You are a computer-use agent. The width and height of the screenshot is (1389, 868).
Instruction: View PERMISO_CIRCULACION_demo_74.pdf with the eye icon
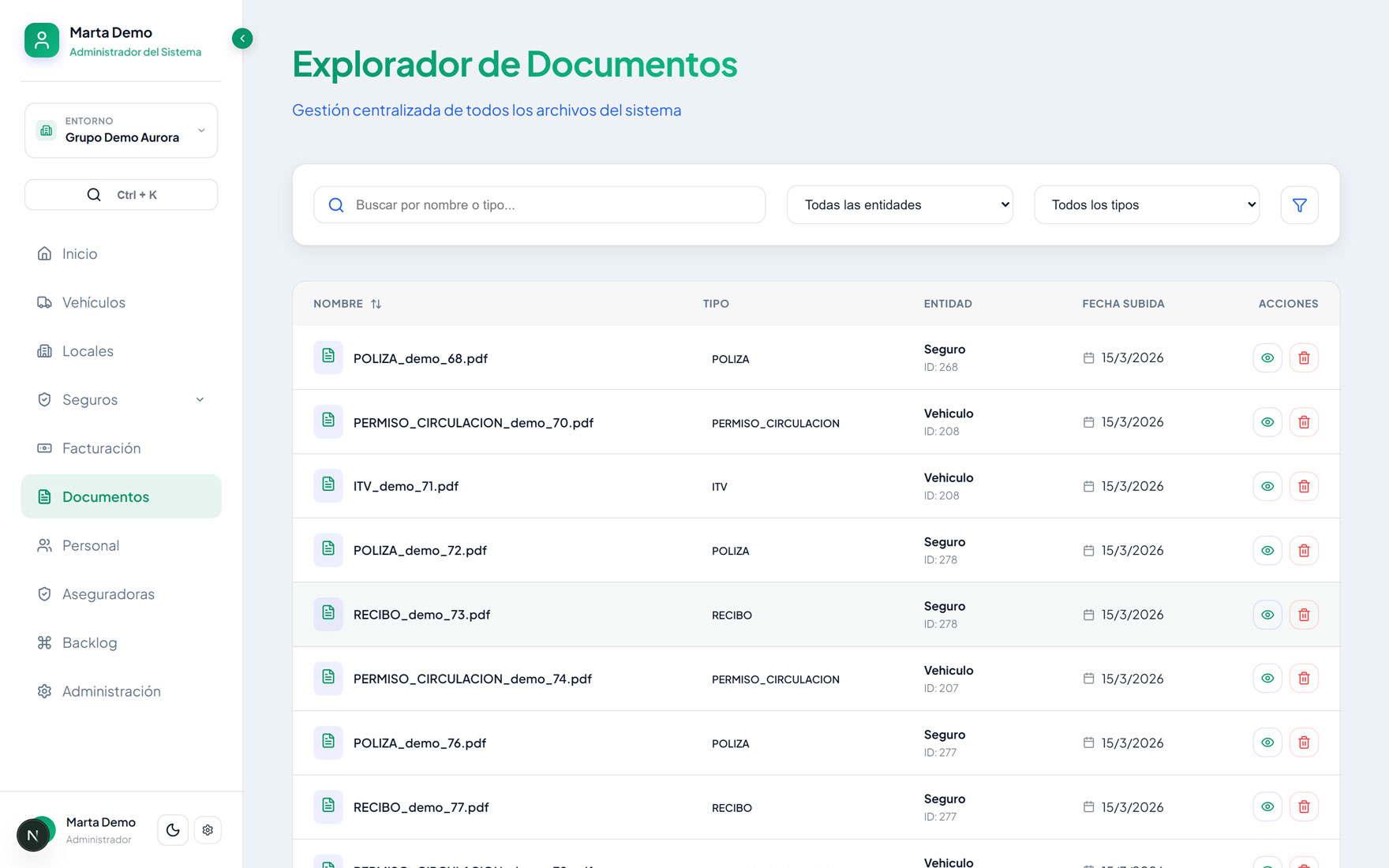click(x=1267, y=679)
